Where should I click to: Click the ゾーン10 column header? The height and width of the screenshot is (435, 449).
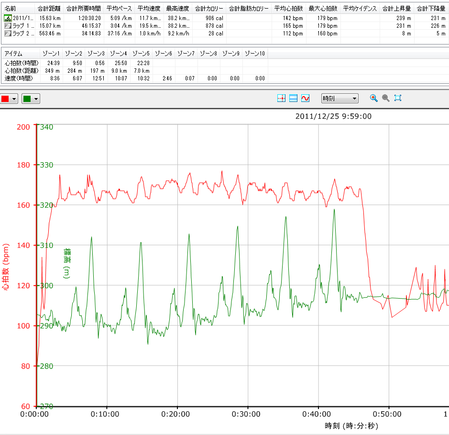click(x=255, y=54)
